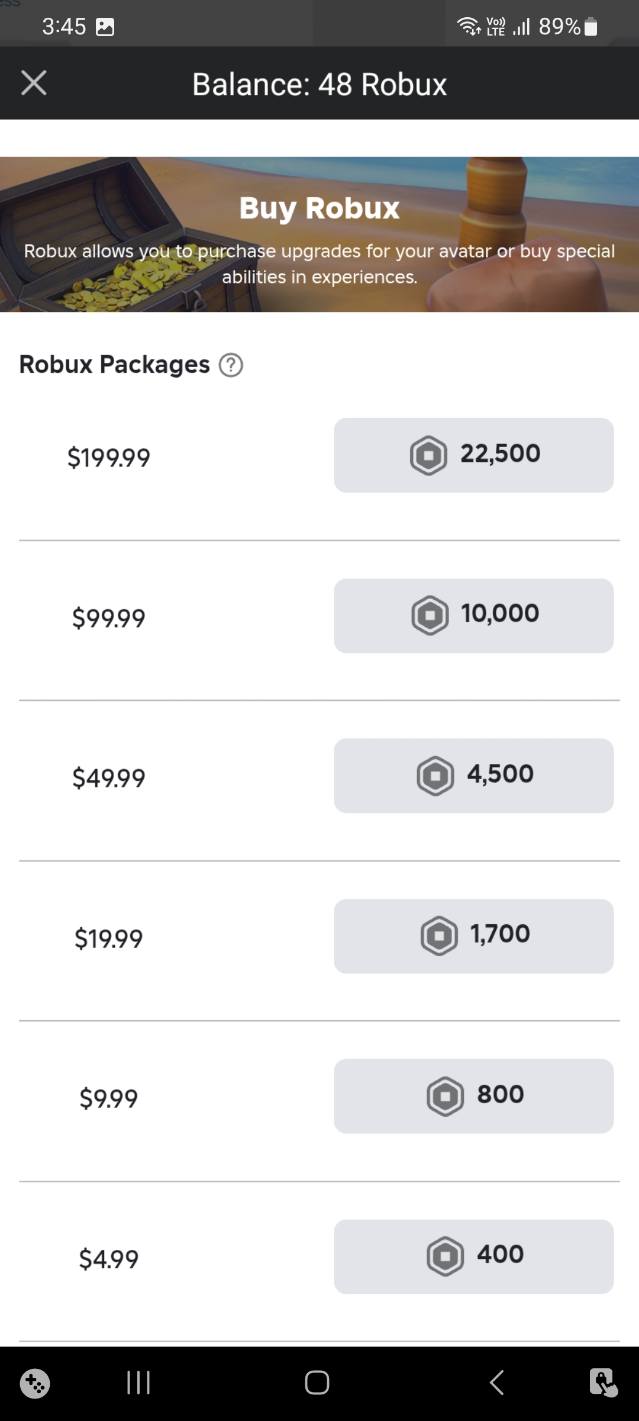Open the Robux Packages help question mark
This screenshot has width=639, height=1421.
click(x=230, y=365)
